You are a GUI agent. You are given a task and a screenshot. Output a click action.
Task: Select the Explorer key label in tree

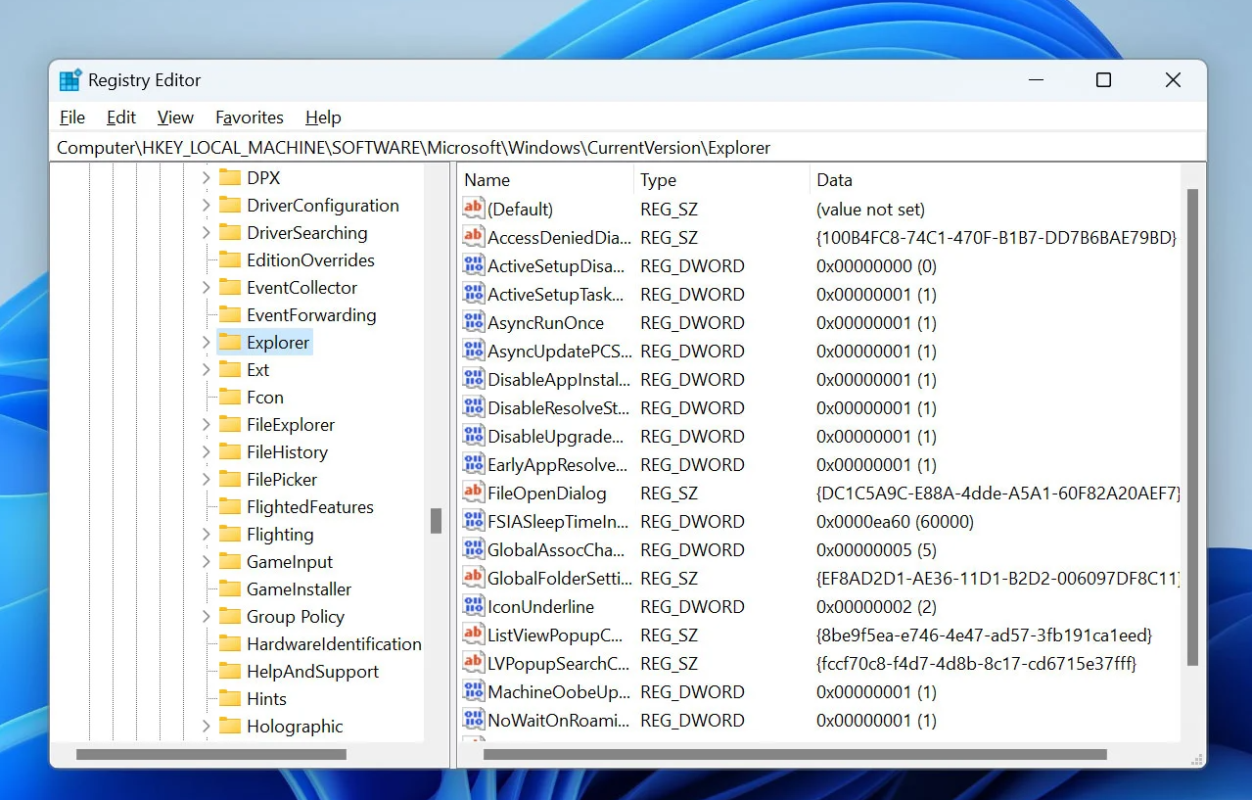[x=278, y=342]
